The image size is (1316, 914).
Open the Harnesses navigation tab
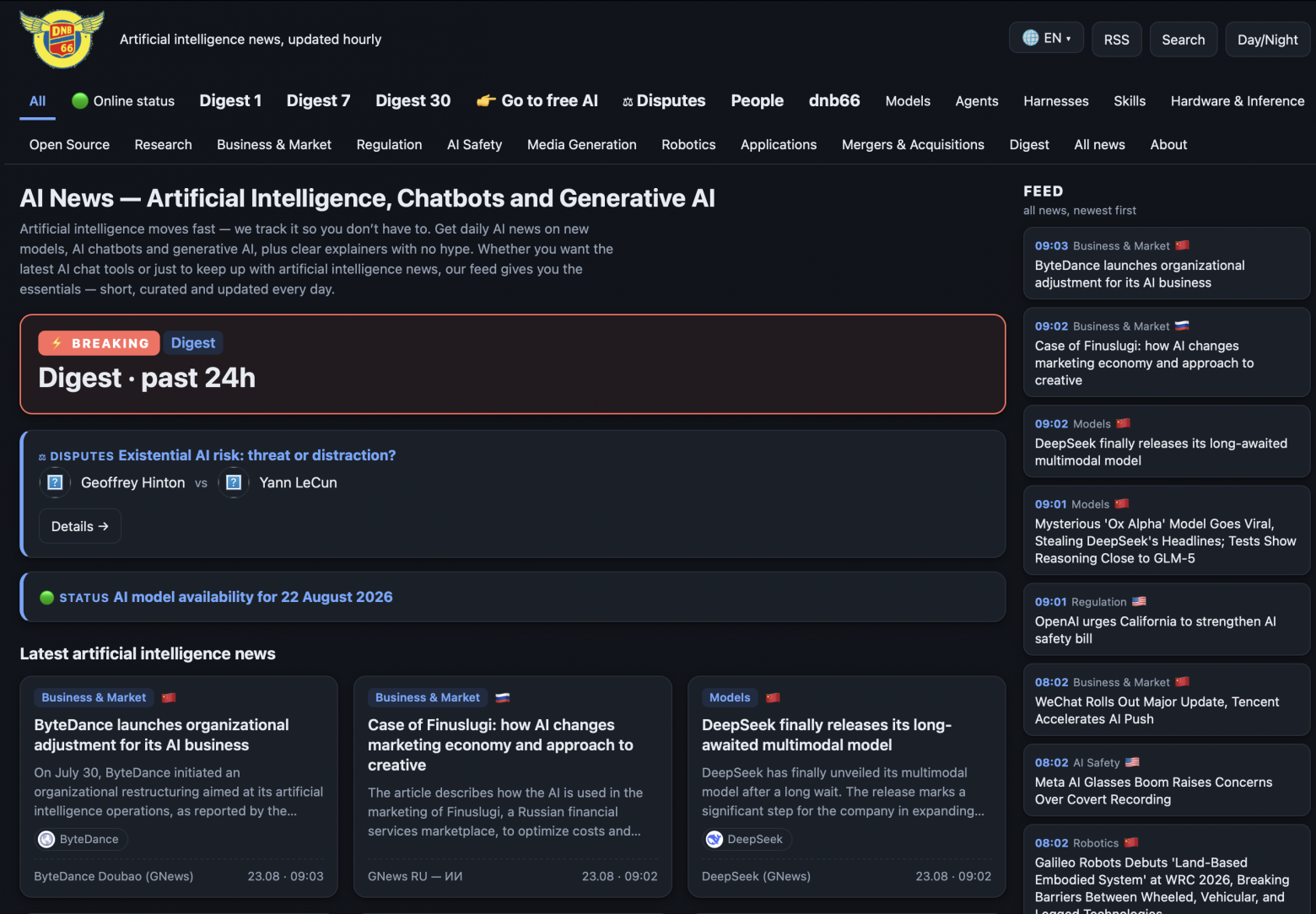click(1056, 101)
